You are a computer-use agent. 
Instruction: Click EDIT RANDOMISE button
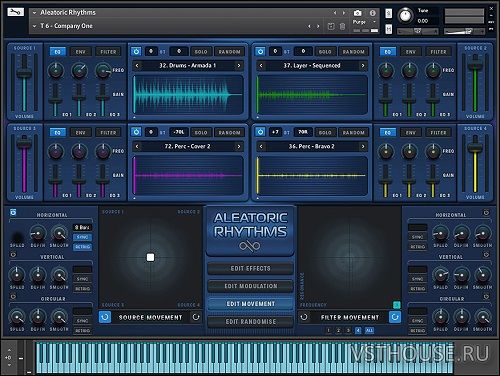250,321
